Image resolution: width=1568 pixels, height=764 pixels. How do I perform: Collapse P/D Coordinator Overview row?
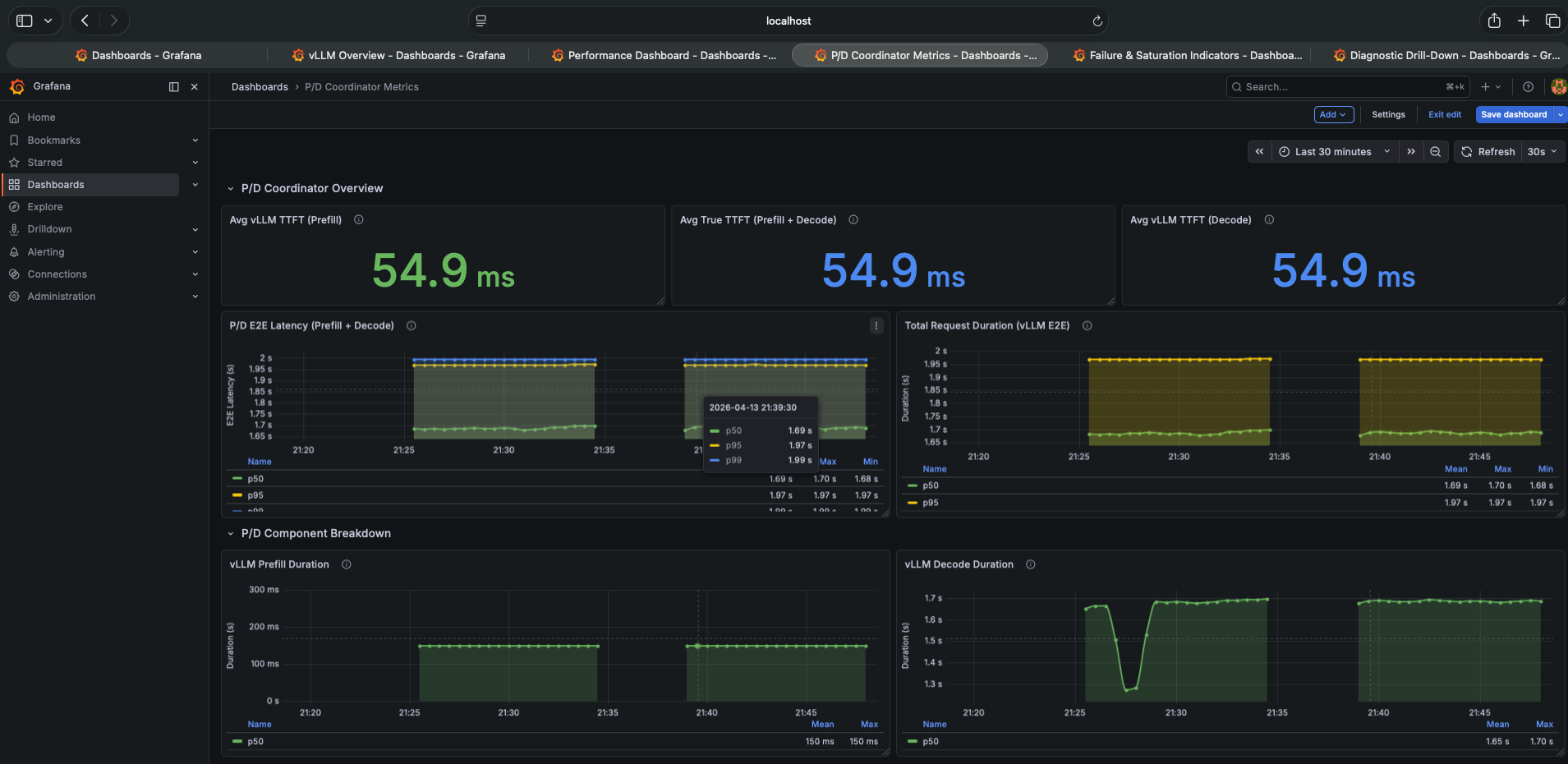click(230, 189)
